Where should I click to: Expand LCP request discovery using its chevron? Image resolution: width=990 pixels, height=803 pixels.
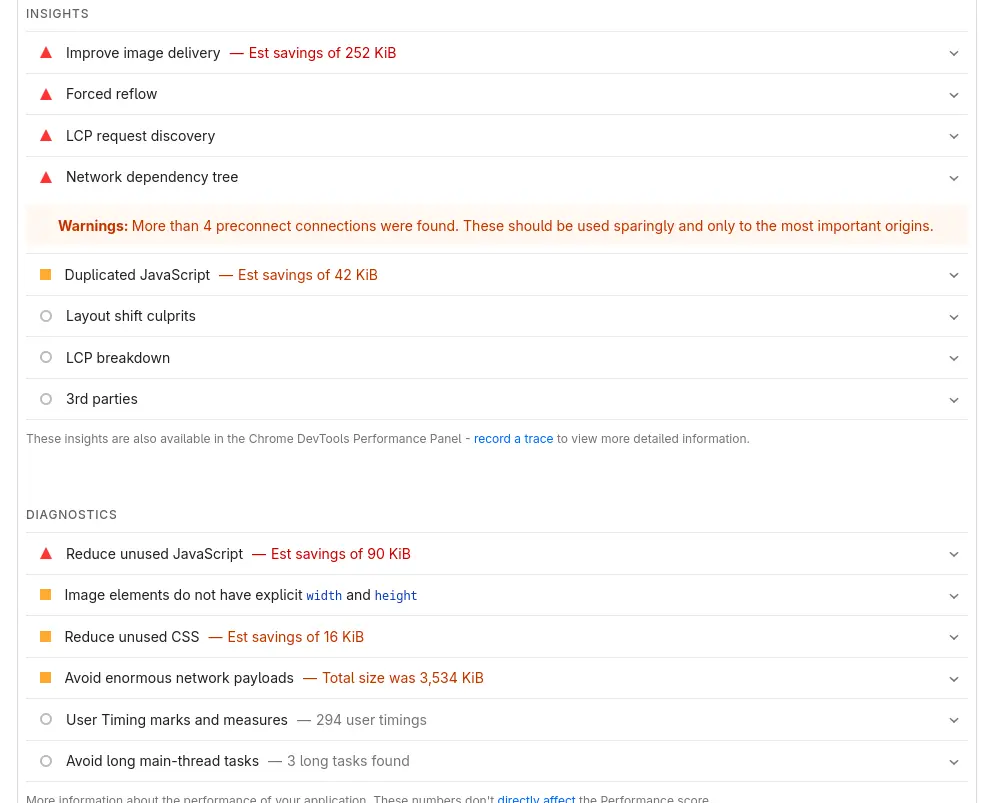(954, 137)
